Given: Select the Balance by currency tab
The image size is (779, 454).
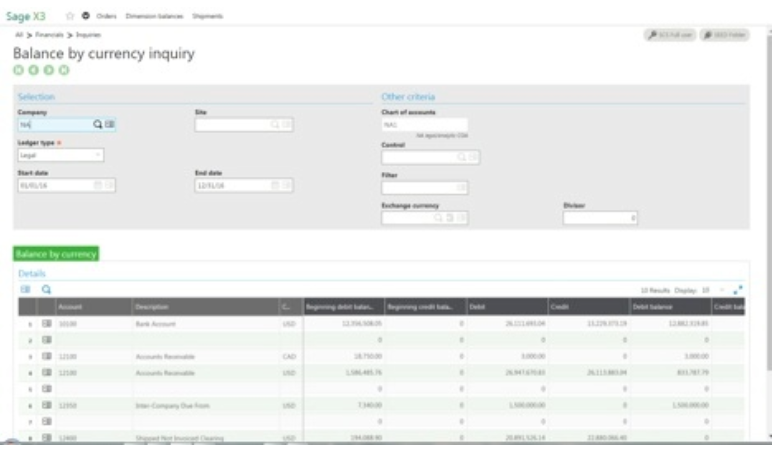Looking at the screenshot, I should coord(56,254).
